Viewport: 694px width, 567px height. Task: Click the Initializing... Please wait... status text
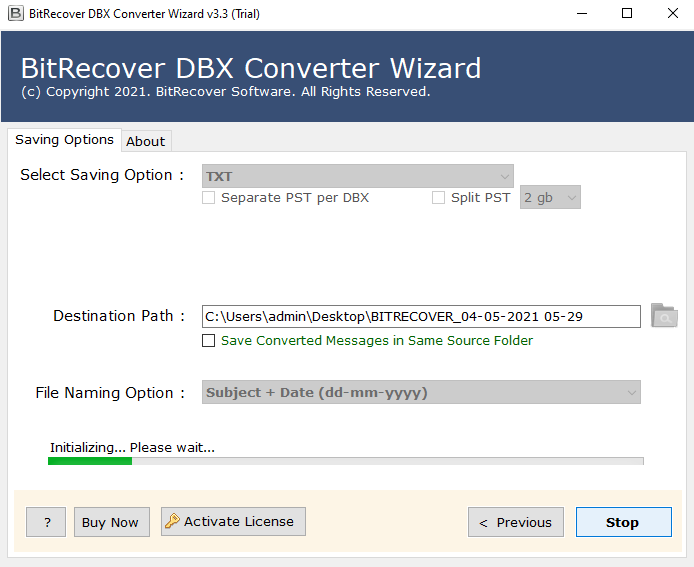132,447
